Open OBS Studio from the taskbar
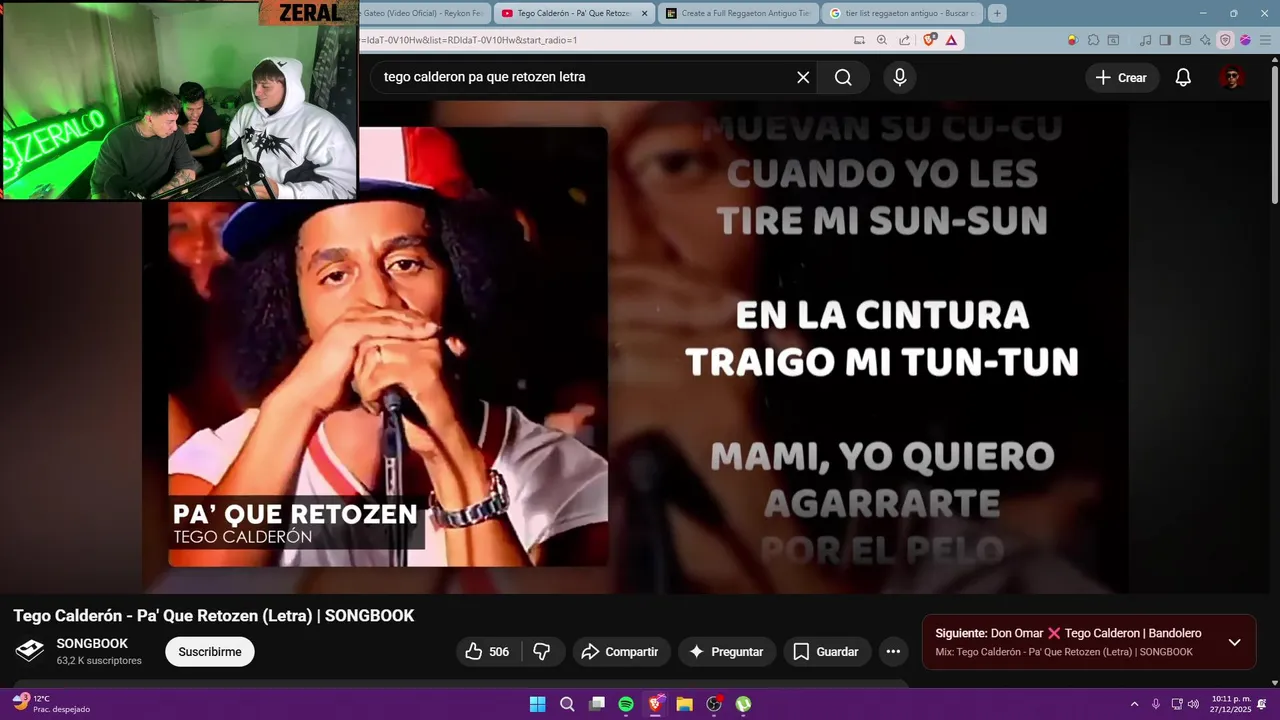This screenshot has width=1280, height=720. click(714, 704)
